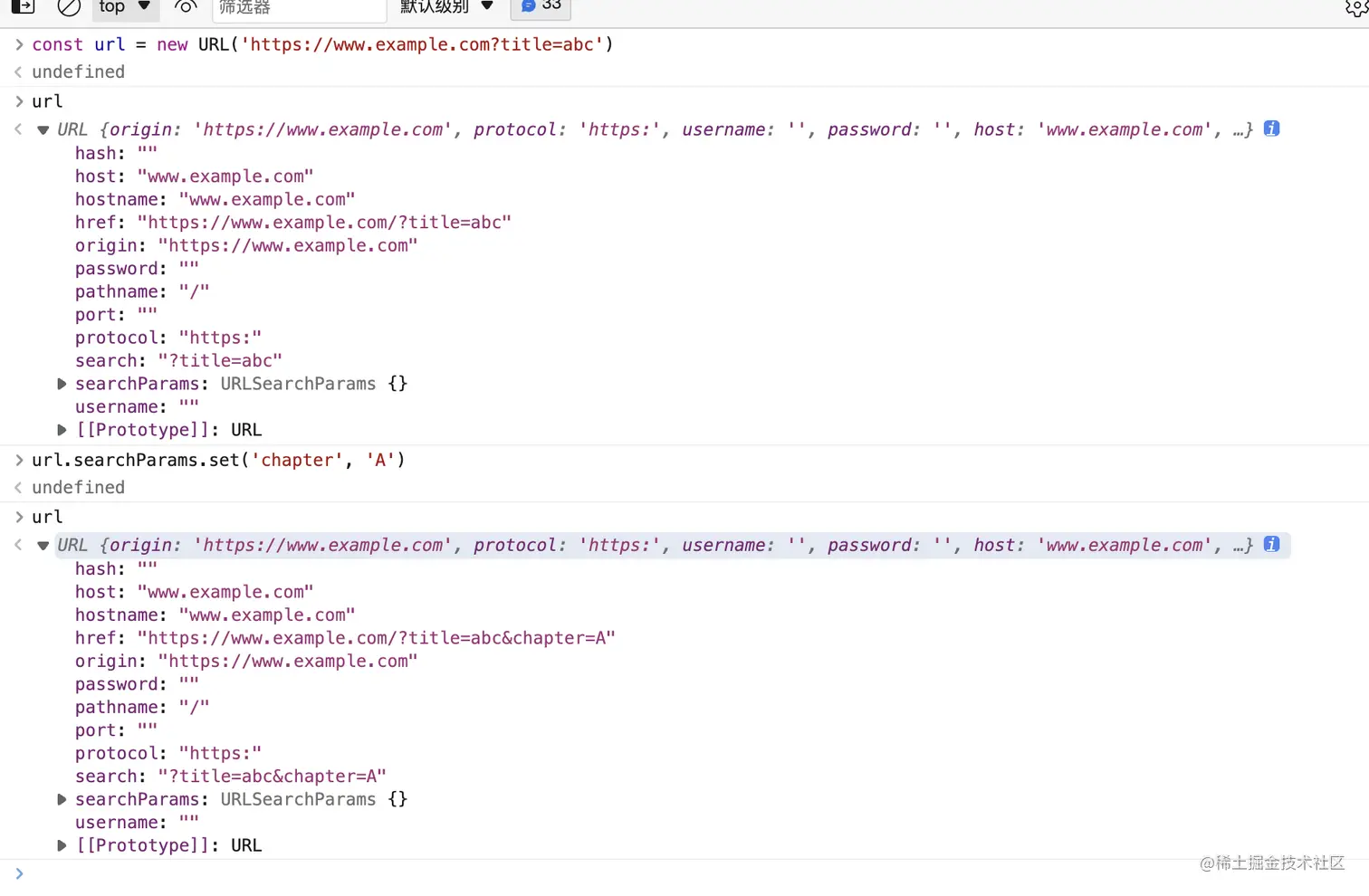Expand [[Prototype]] above the url.searchParams.set line
Viewport: 1369px width, 896px height.
tap(62, 430)
